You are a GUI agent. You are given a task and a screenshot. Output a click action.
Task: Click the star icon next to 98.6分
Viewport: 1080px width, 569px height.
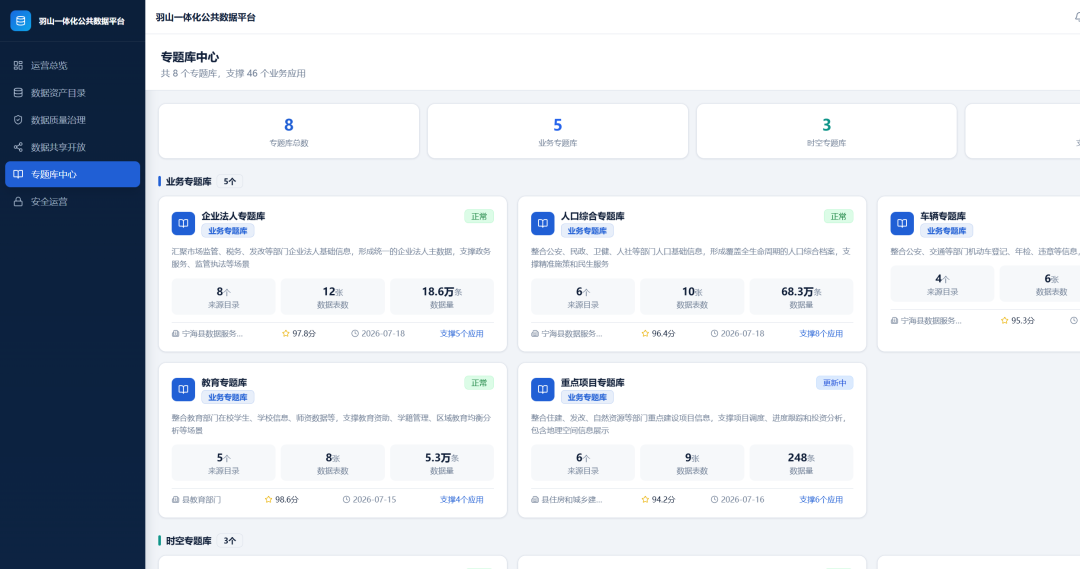pyautogui.click(x=269, y=499)
